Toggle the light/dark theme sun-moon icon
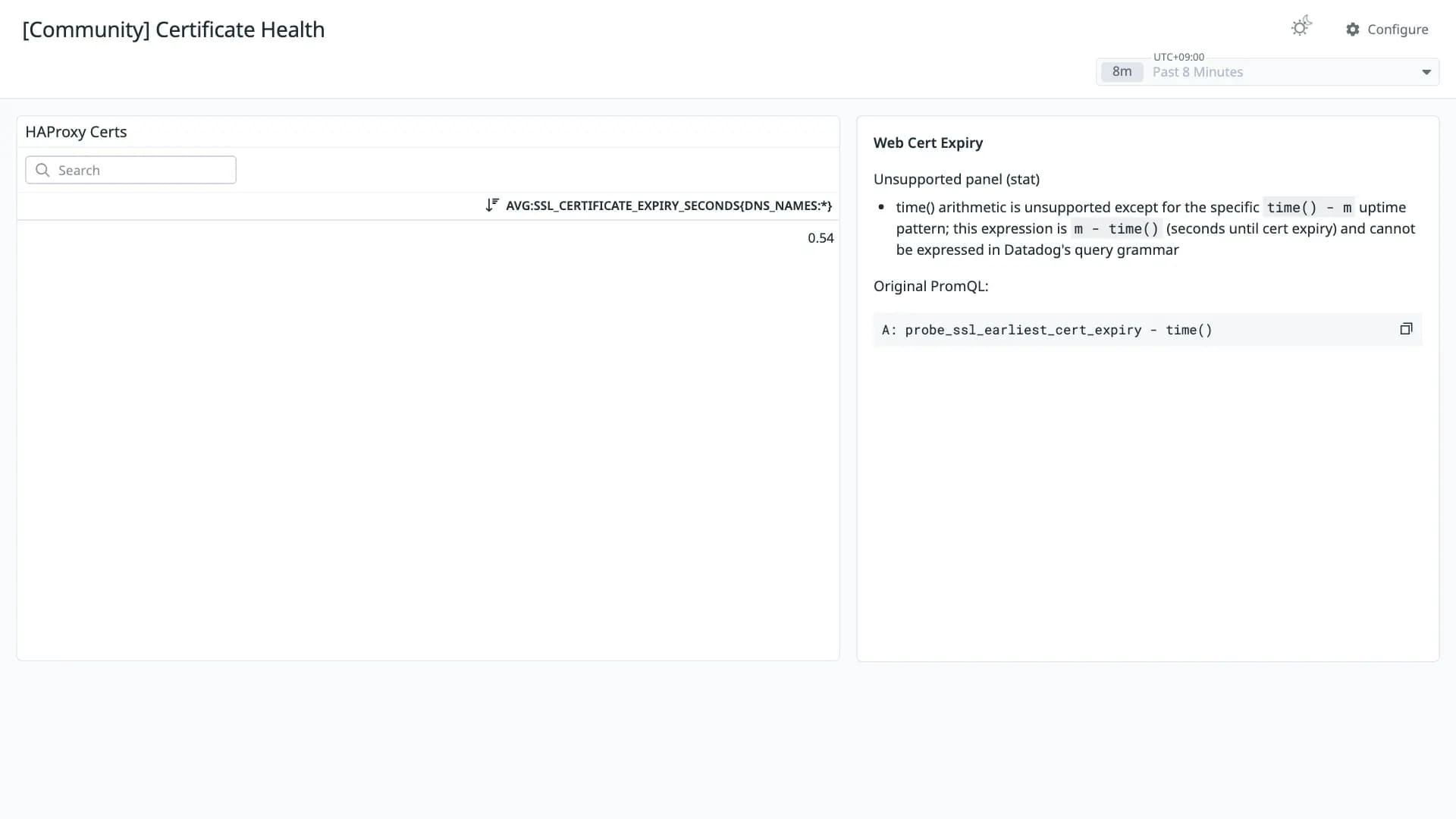 pos(1301,27)
